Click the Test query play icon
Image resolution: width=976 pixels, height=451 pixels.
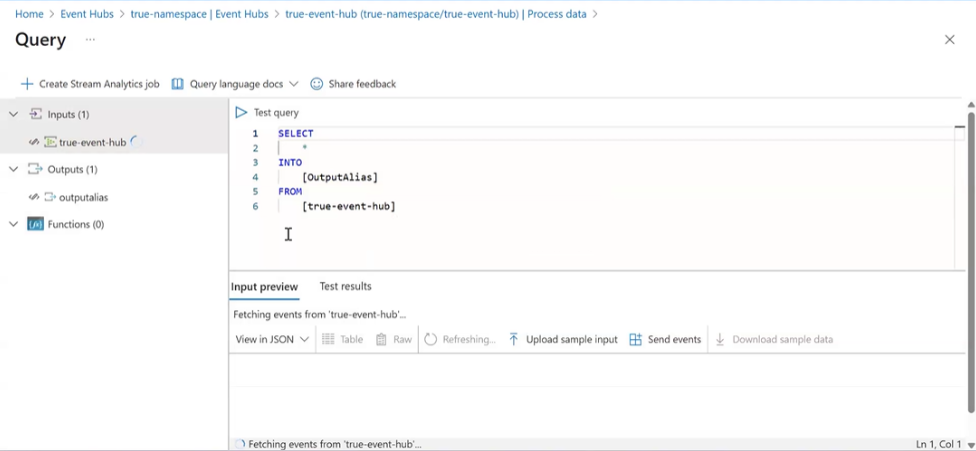241,113
